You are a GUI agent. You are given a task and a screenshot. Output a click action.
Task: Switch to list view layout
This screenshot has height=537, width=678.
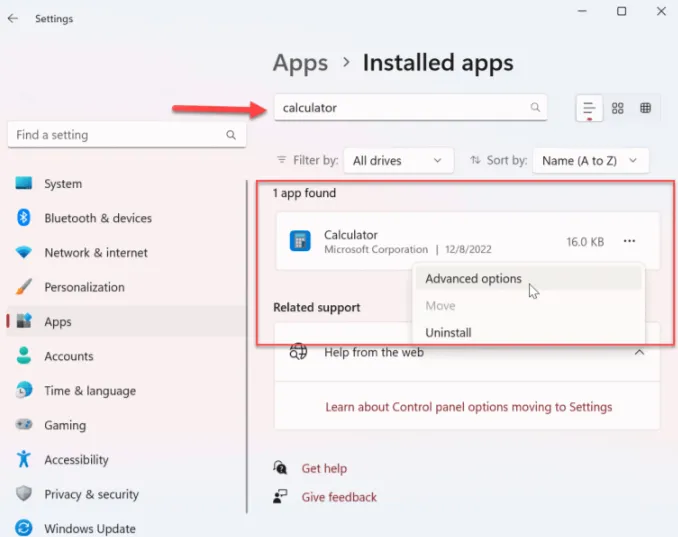point(590,108)
